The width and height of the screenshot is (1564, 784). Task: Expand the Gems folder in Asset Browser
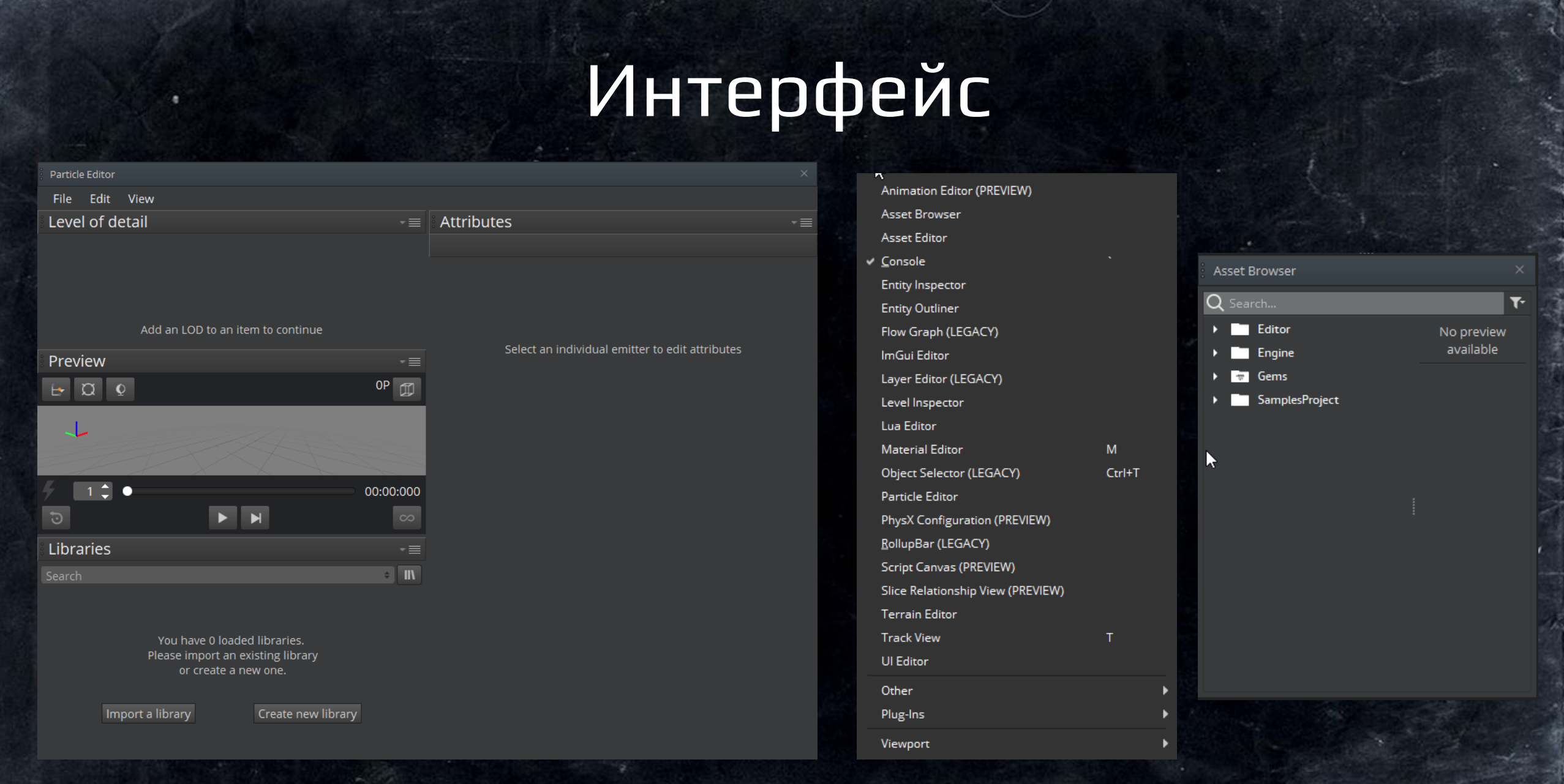click(1216, 376)
